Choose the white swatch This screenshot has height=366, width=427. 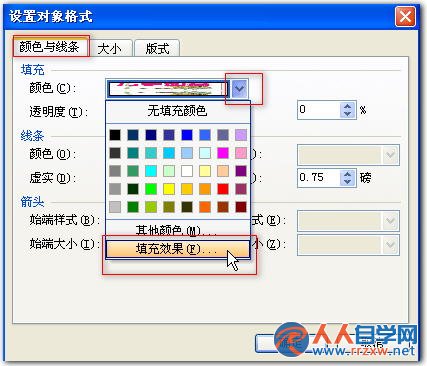[187, 171]
